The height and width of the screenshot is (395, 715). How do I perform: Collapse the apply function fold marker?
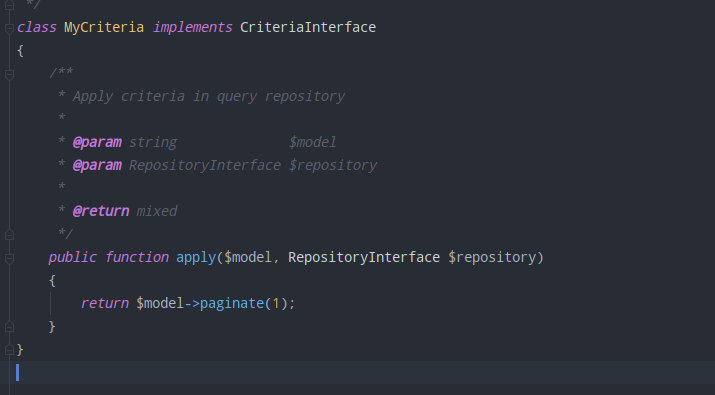(x=9, y=258)
